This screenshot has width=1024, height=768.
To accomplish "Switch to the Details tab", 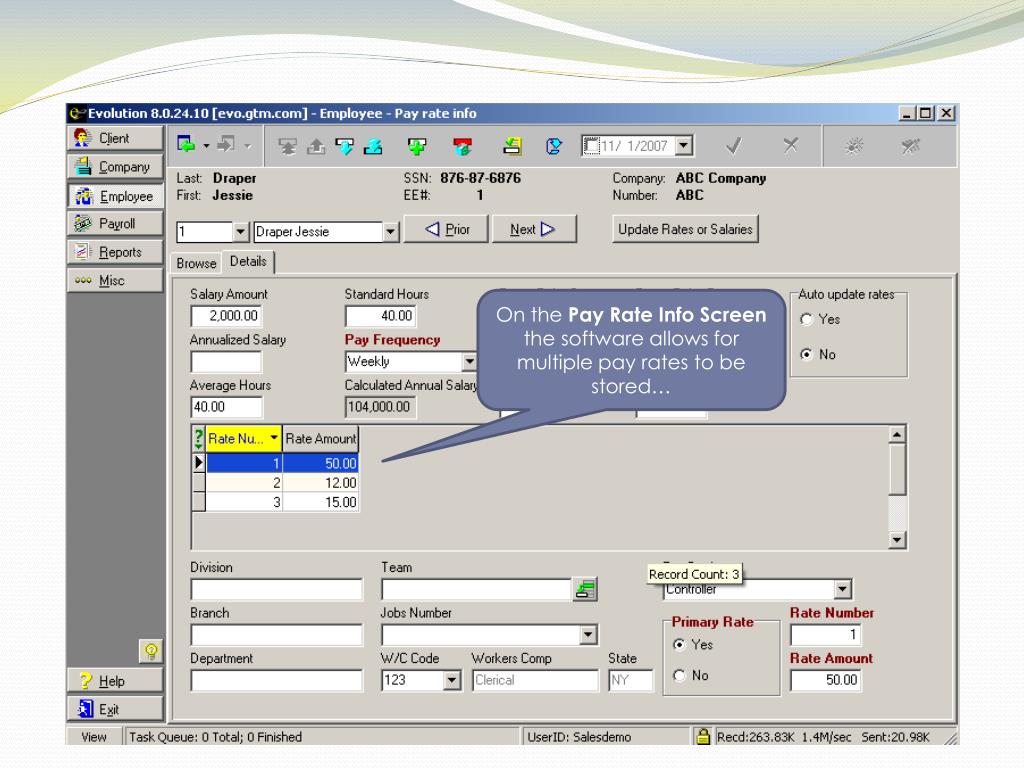I will point(248,261).
